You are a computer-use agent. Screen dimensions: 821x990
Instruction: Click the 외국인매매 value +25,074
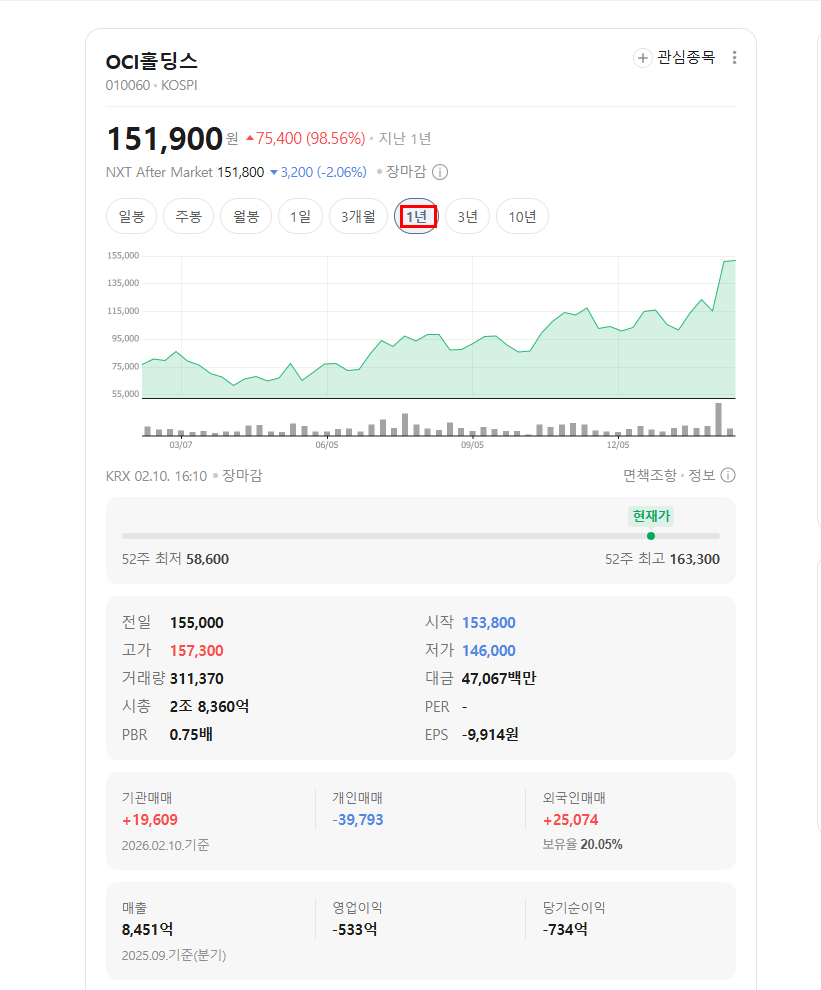[570, 820]
